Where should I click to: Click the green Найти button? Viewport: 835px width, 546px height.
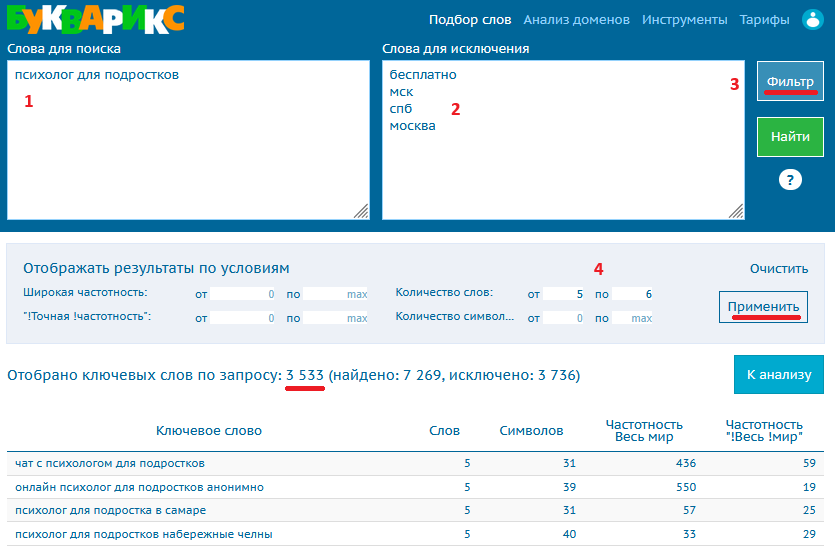pyautogui.click(x=790, y=137)
